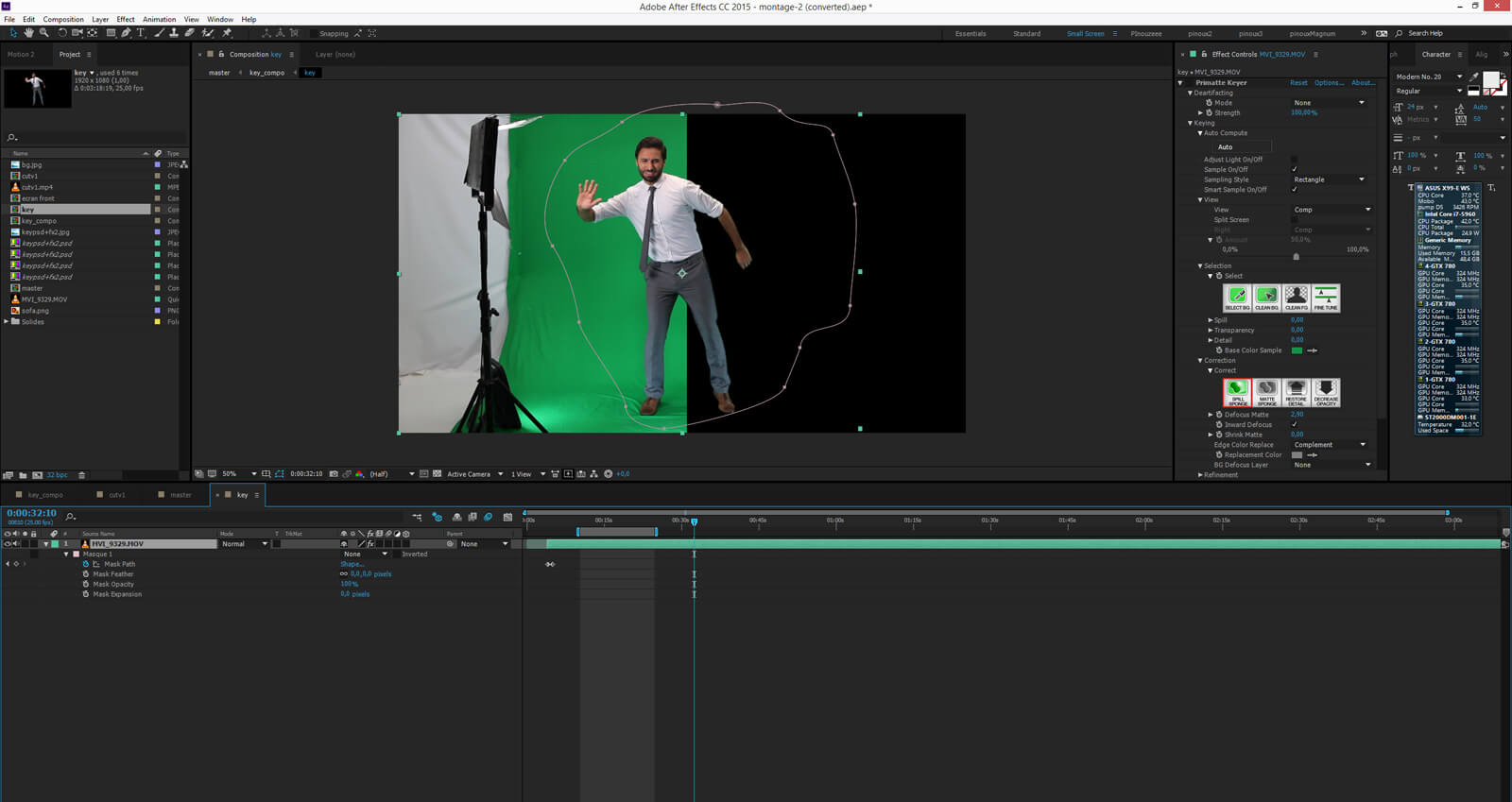Open the Effect menu
Screen dimensions: 1512x802
coord(126,19)
